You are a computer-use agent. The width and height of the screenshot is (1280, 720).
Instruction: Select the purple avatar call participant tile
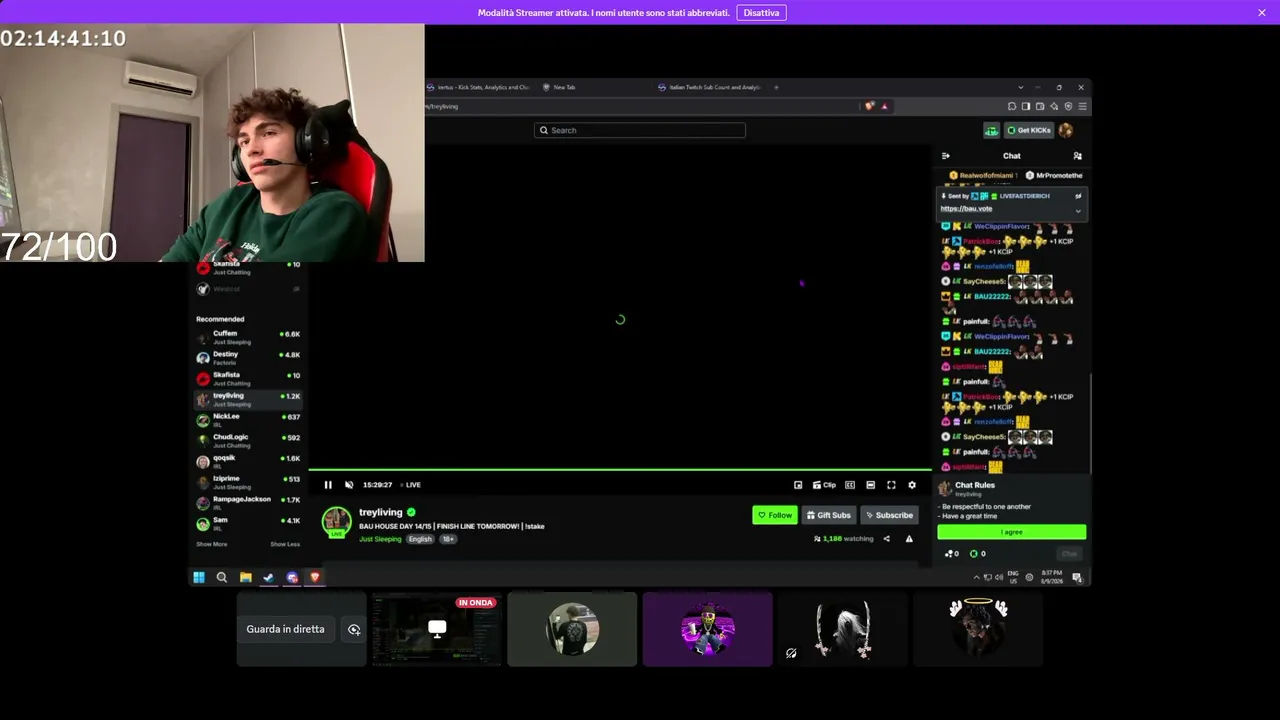point(707,629)
